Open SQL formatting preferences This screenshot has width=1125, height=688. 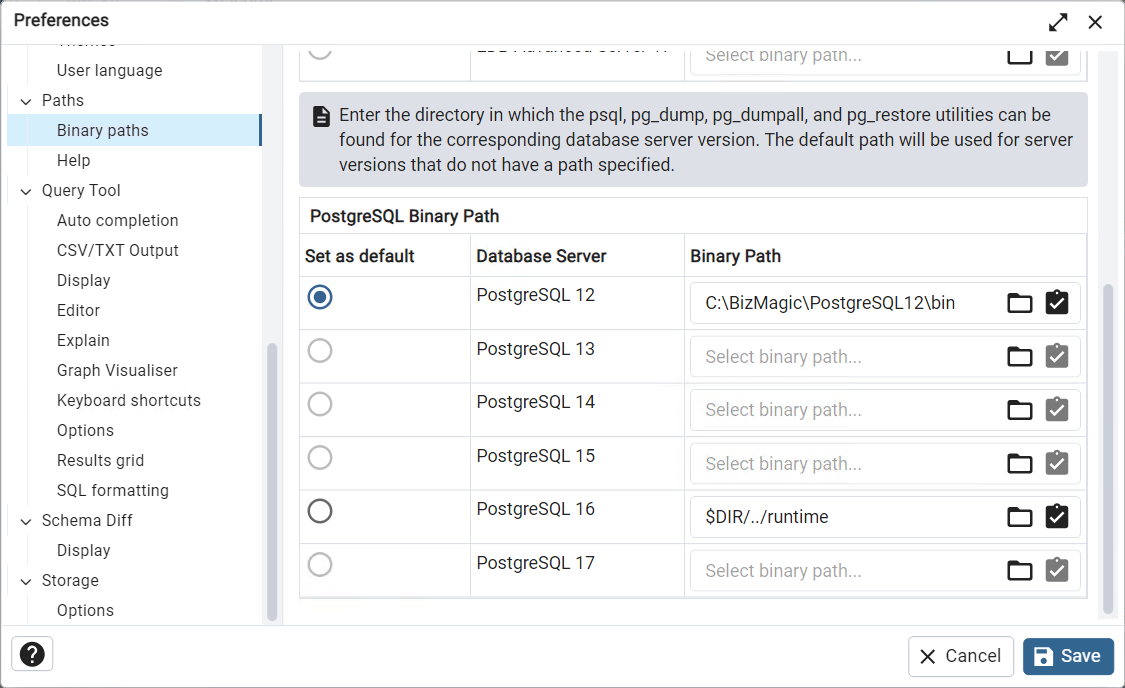pyautogui.click(x=113, y=491)
